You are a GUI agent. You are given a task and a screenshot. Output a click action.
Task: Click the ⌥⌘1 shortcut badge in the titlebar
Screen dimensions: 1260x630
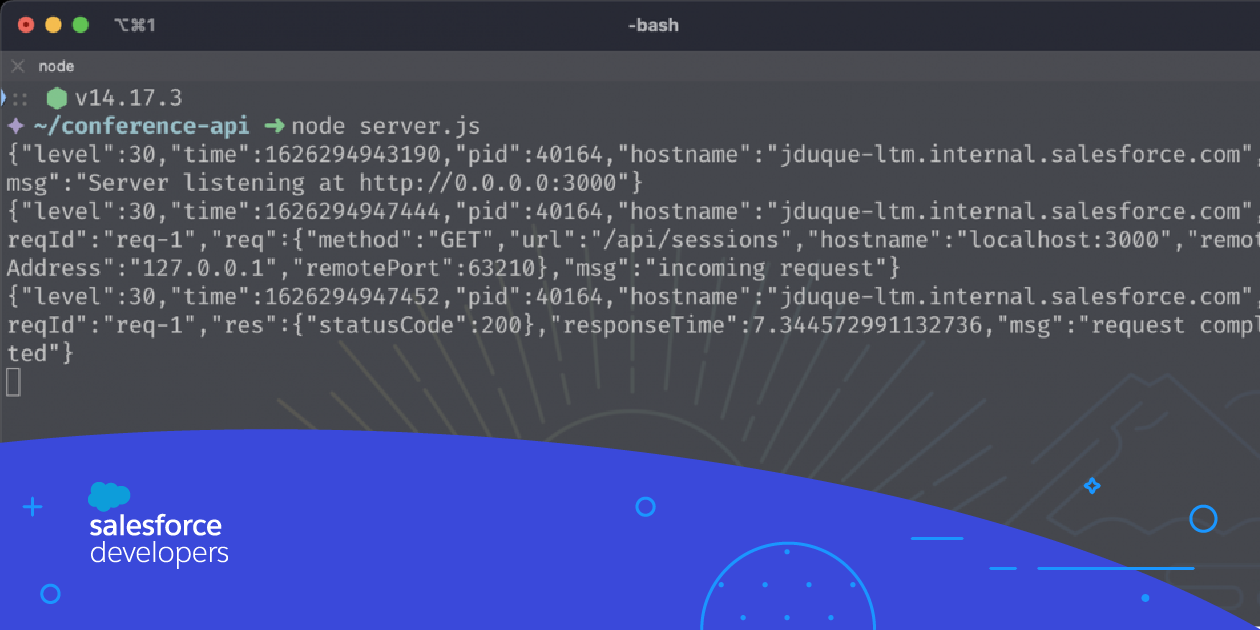132,25
